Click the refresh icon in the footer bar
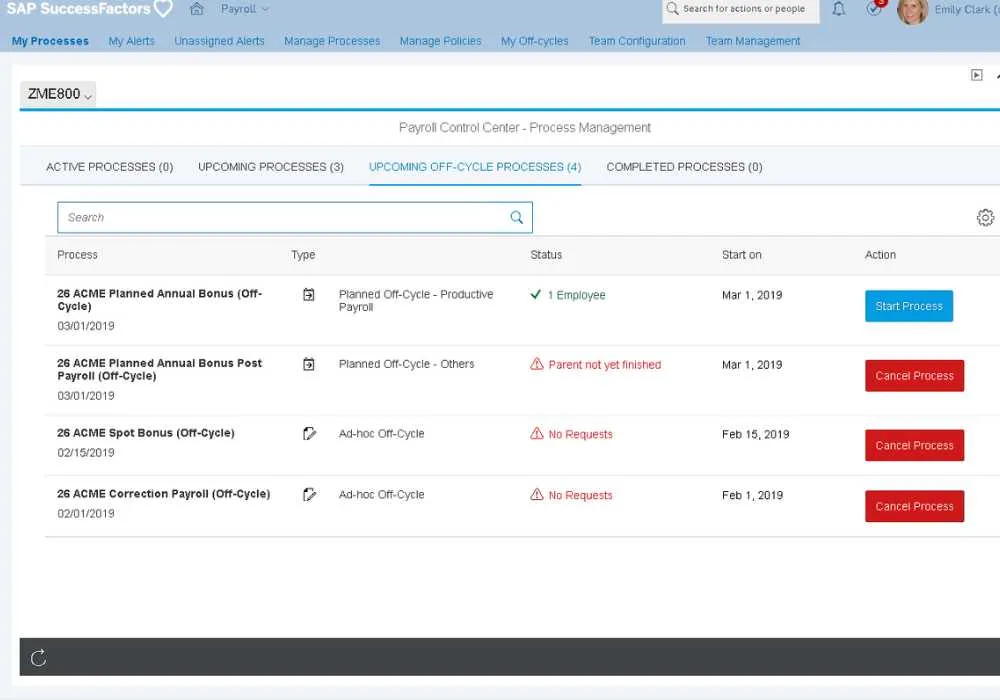This screenshot has height=700, width=1000. pyautogui.click(x=38, y=657)
